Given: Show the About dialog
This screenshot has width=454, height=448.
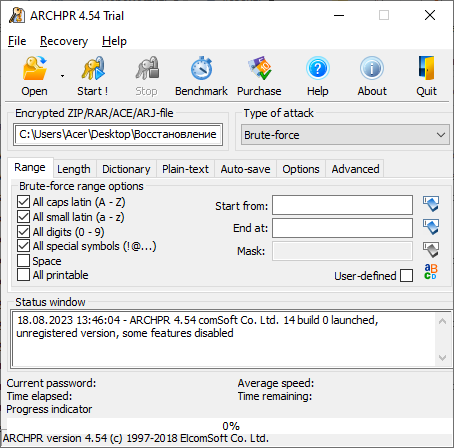Looking at the screenshot, I should click(372, 76).
